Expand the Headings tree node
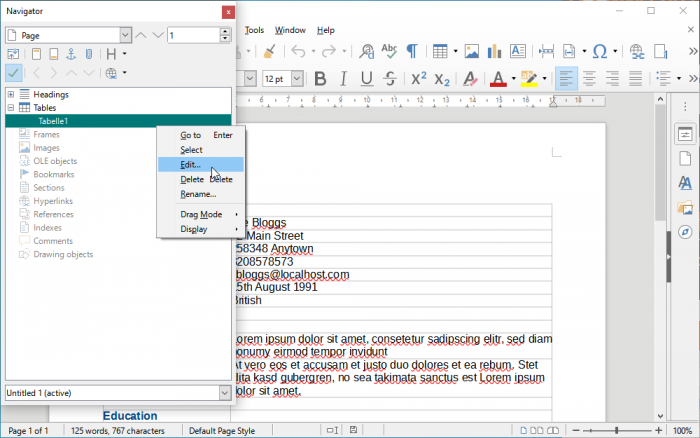The height and width of the screenshot is (438, 700). pos(11,94)
